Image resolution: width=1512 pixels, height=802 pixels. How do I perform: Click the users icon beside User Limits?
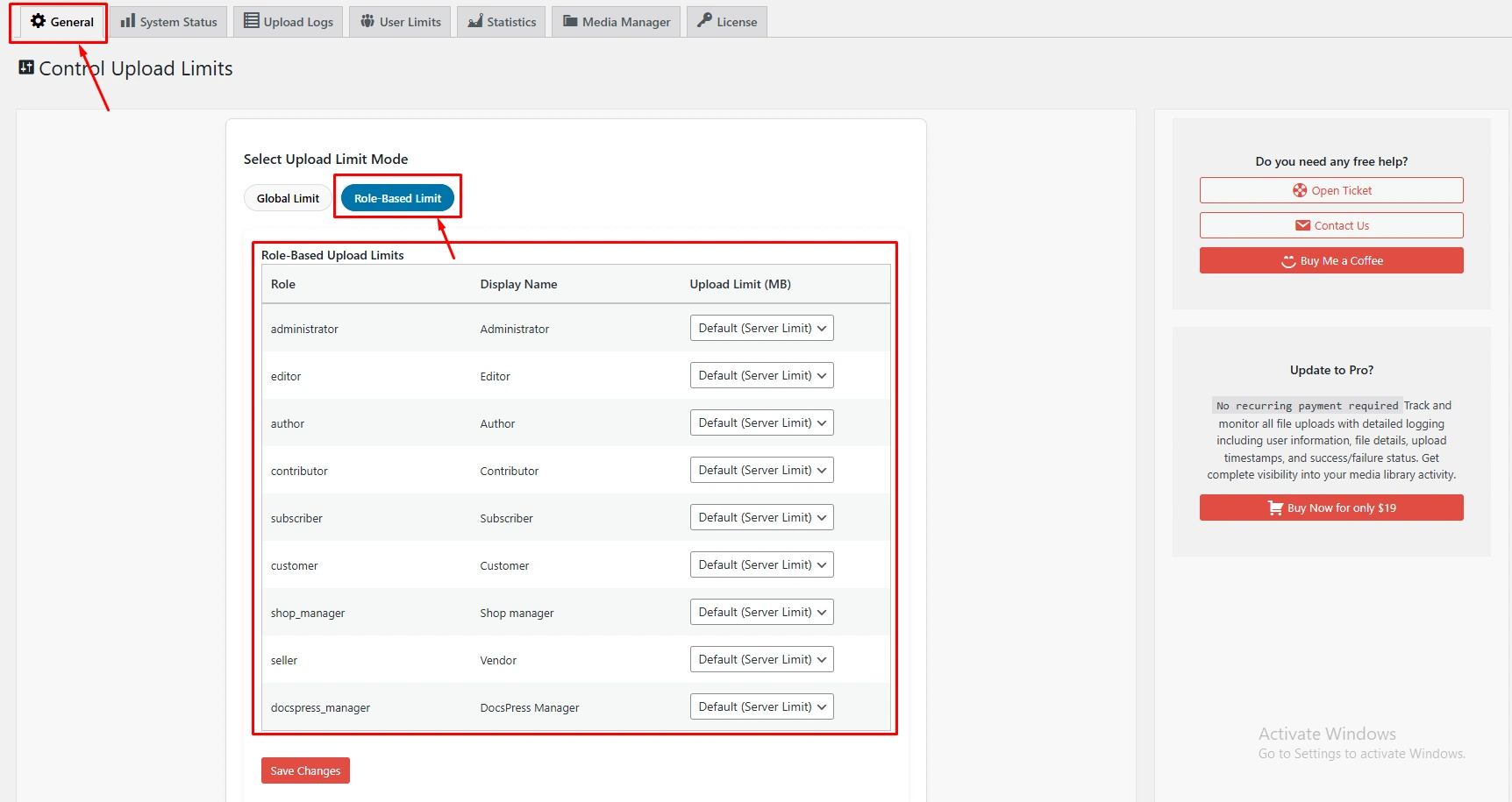(x=367, y=21)
